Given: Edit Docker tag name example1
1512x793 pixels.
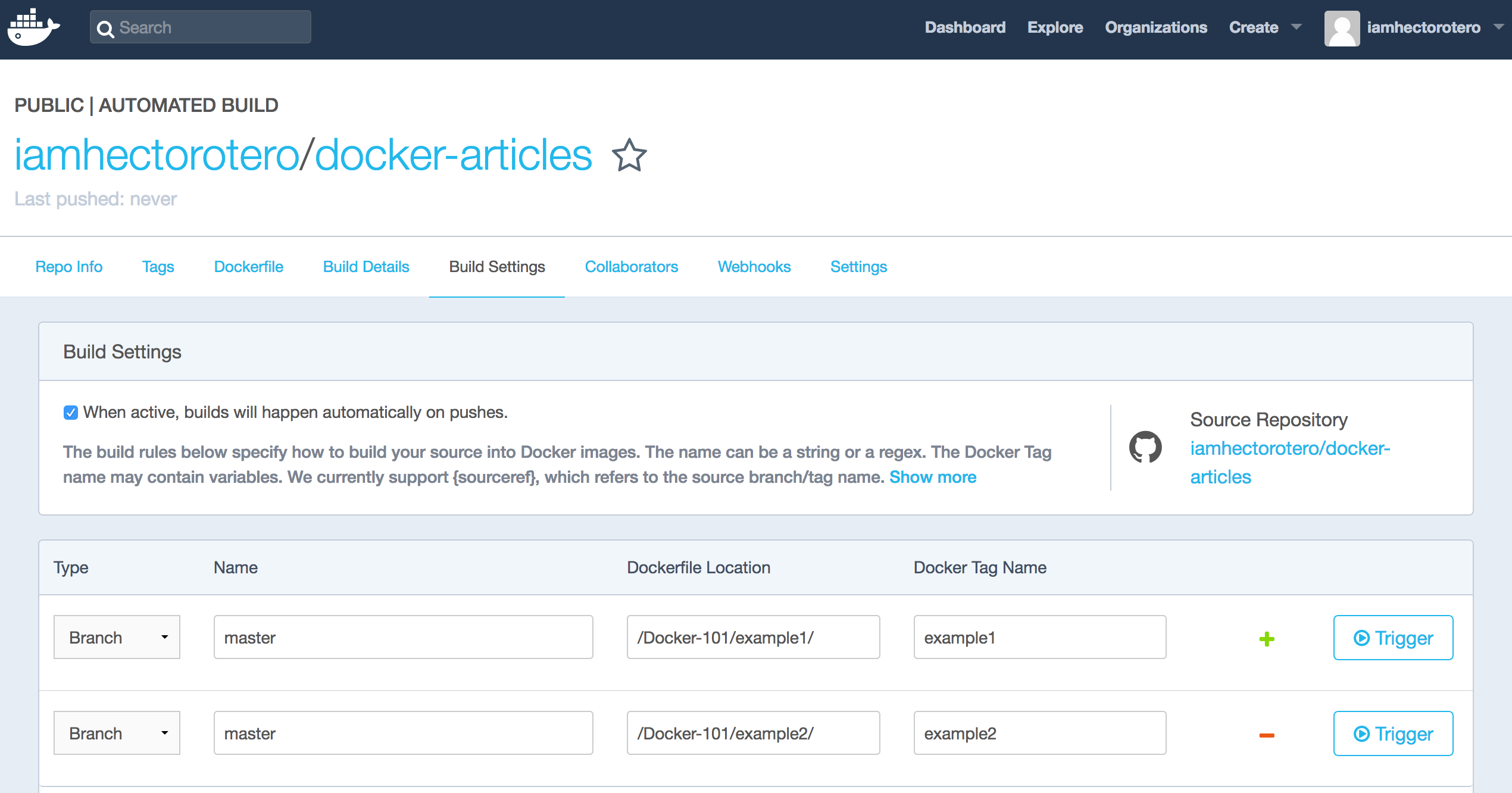Looking at the screenshot, I should pos(1039,637).
